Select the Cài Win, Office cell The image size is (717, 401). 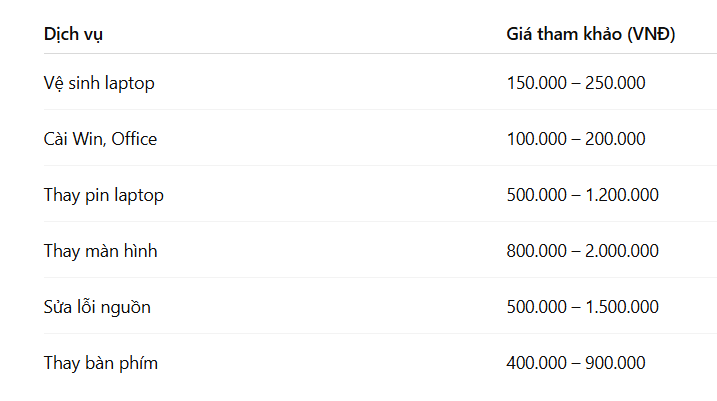click(100, 139)
